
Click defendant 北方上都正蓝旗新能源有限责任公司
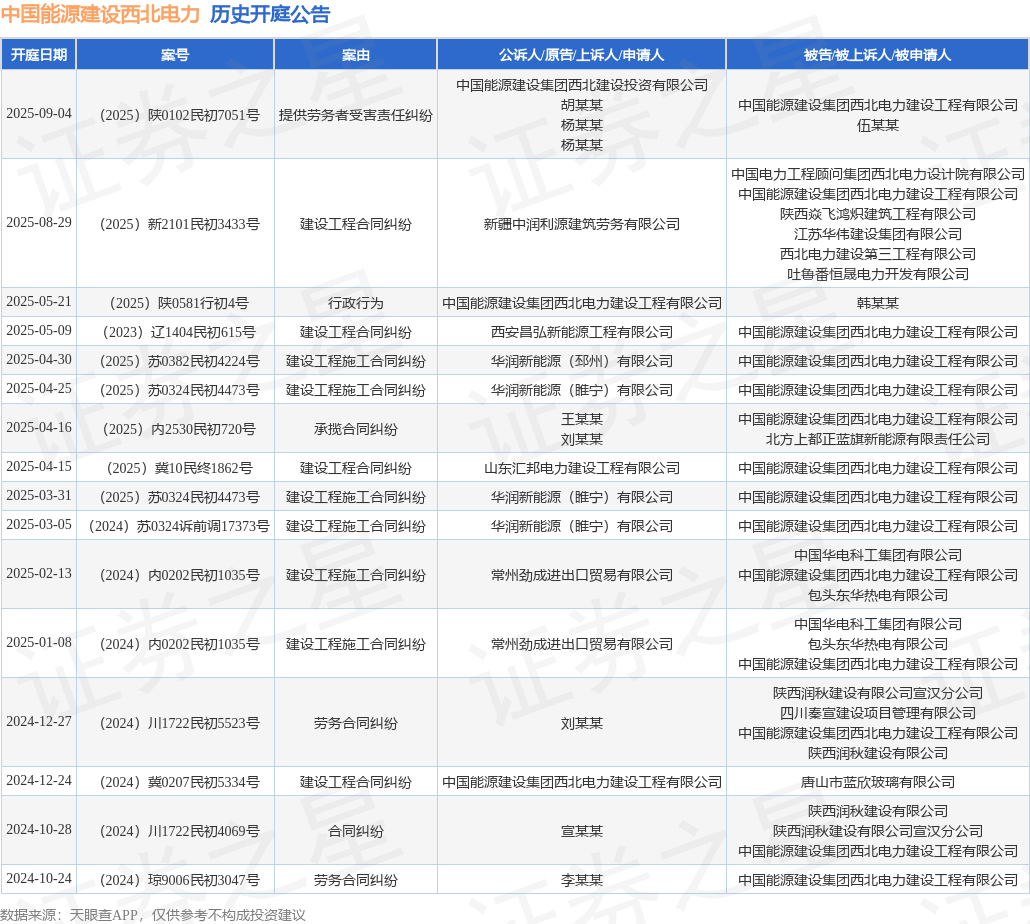pos(878,439)
